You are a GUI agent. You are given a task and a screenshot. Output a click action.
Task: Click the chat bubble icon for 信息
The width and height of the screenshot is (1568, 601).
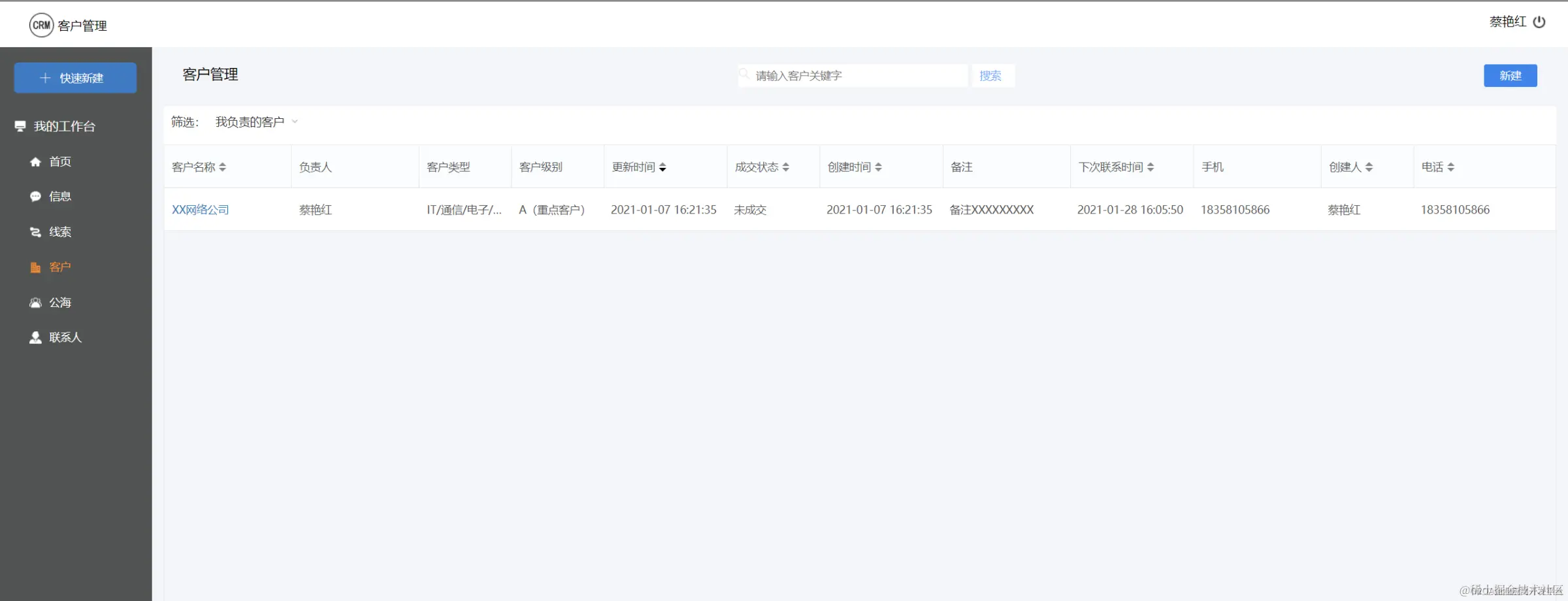point(35,197)
